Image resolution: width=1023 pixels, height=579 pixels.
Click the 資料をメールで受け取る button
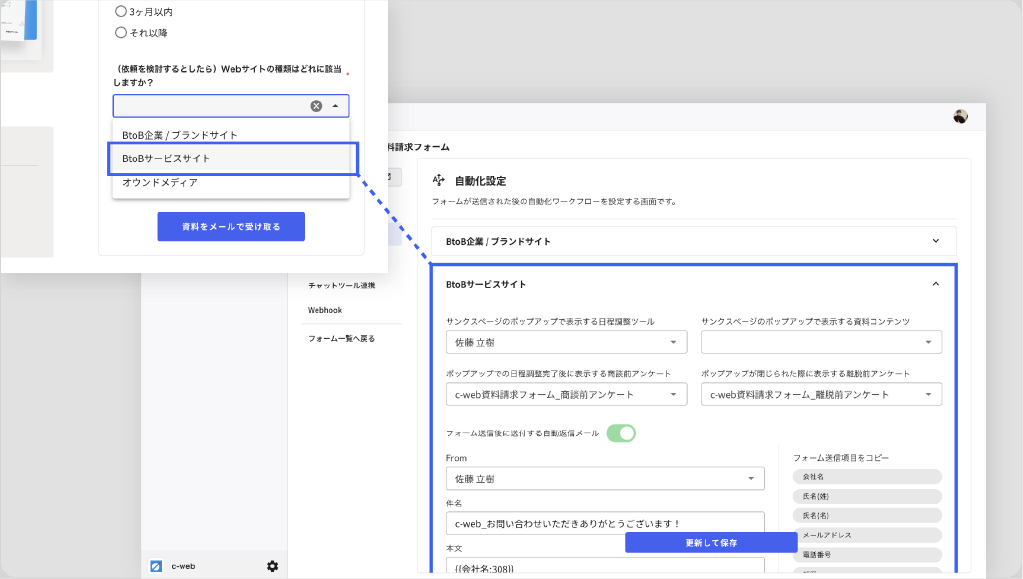[x=231, y=227]
